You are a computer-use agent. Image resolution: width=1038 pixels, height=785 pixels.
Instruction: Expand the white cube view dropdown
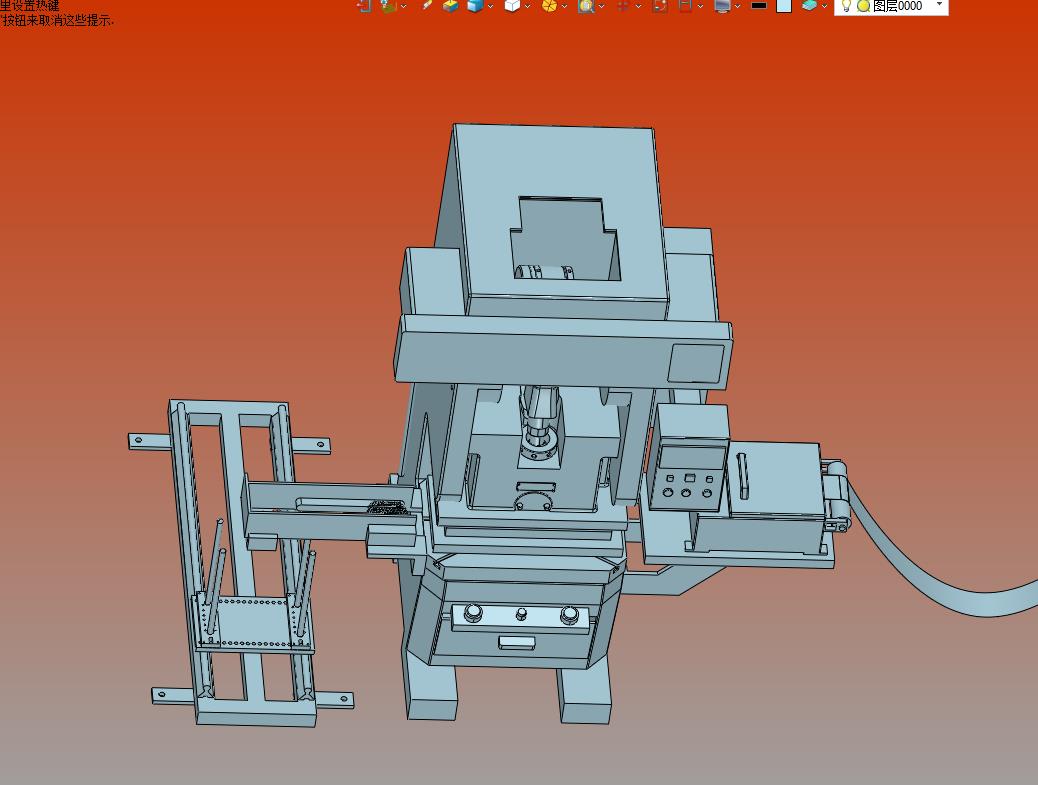click(x=528, y=6)
